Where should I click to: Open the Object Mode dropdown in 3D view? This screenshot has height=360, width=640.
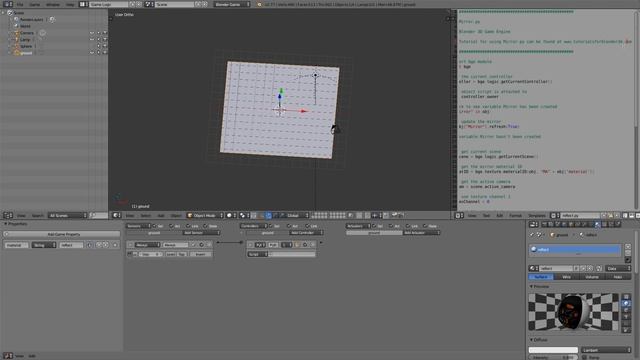[205, 215]
